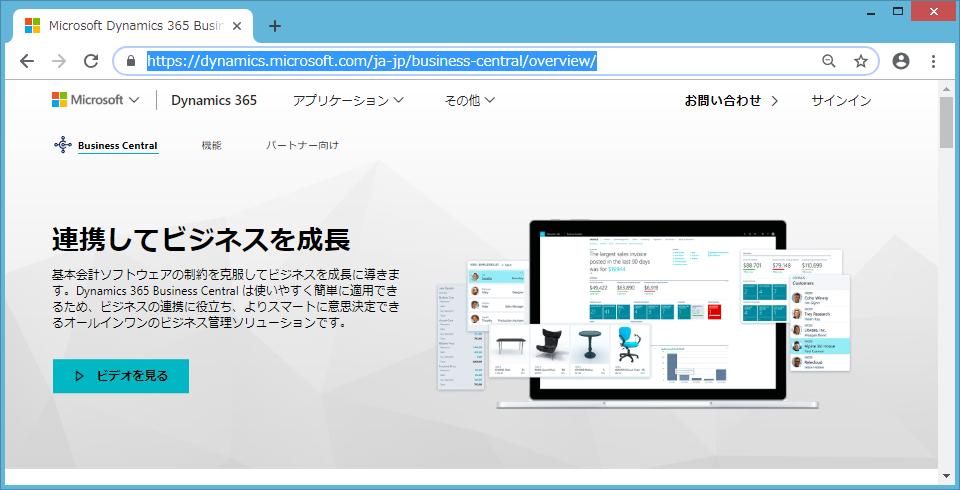The height and width of the screenshot is (490, 960).
Task: Open the 機能 sub-navigation tab
Action: [212, 146]
